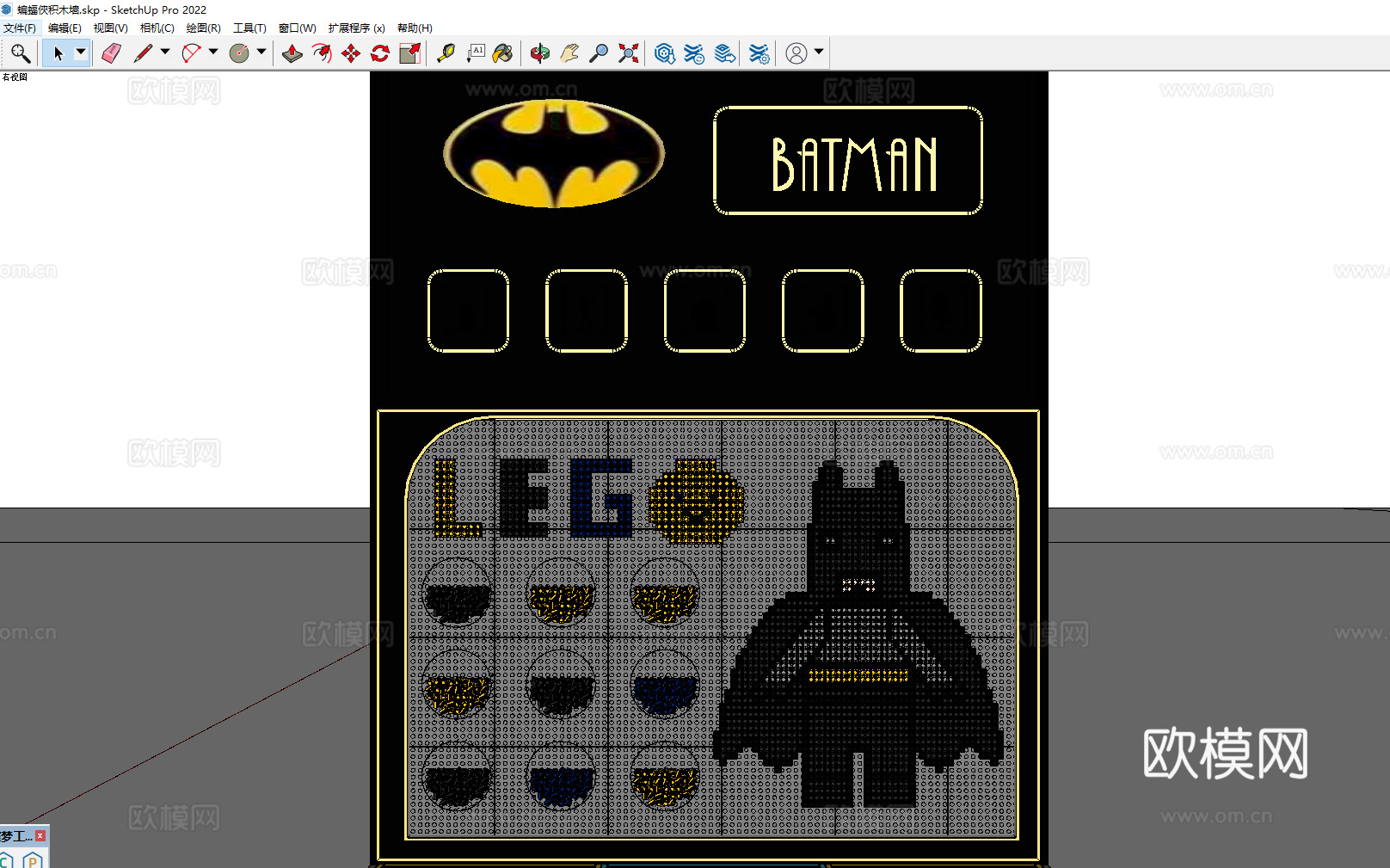1390x868 pixels.
Task: Click the user account sign-in icon
Action: click(796, 53)
